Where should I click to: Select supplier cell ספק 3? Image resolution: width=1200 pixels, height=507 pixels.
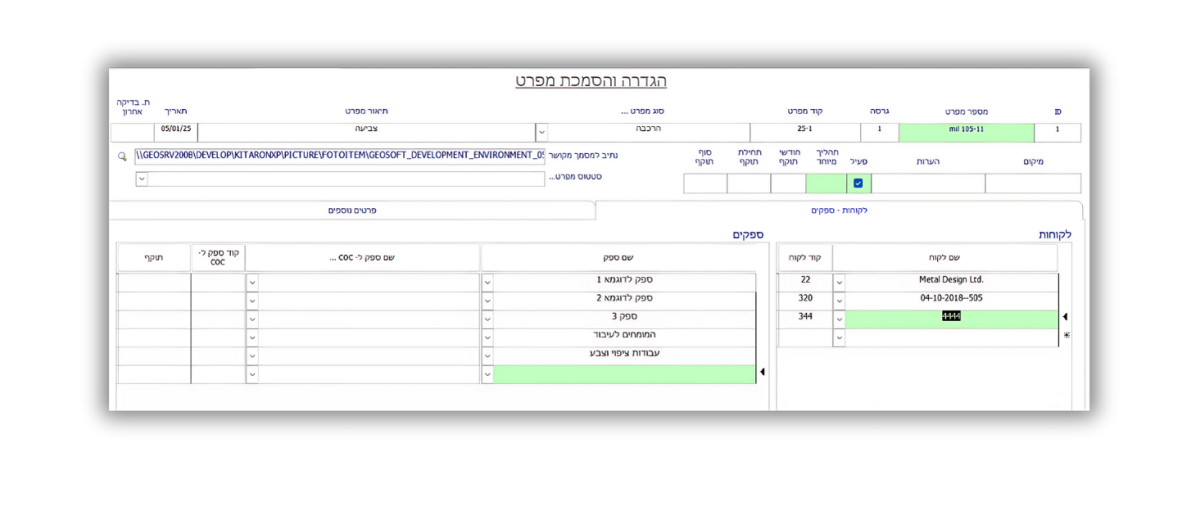(625, 319)
